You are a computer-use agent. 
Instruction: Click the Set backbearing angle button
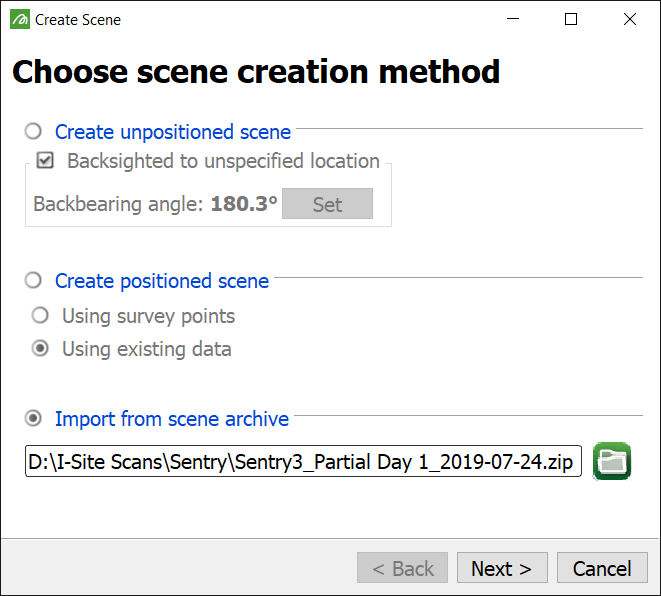pyautogui.click(x=327, y=204)
